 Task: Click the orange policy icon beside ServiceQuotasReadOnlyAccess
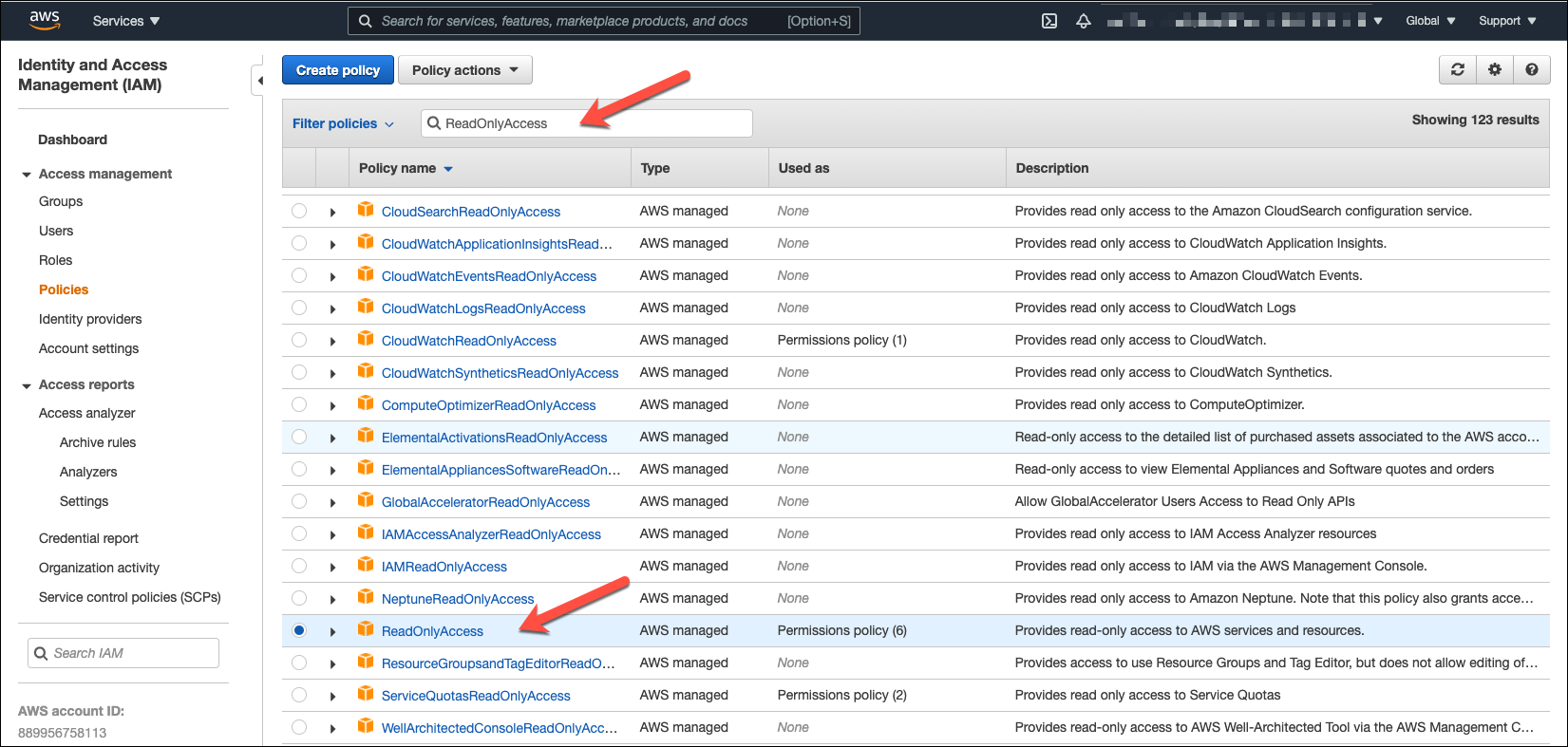(x=366, y=694)
